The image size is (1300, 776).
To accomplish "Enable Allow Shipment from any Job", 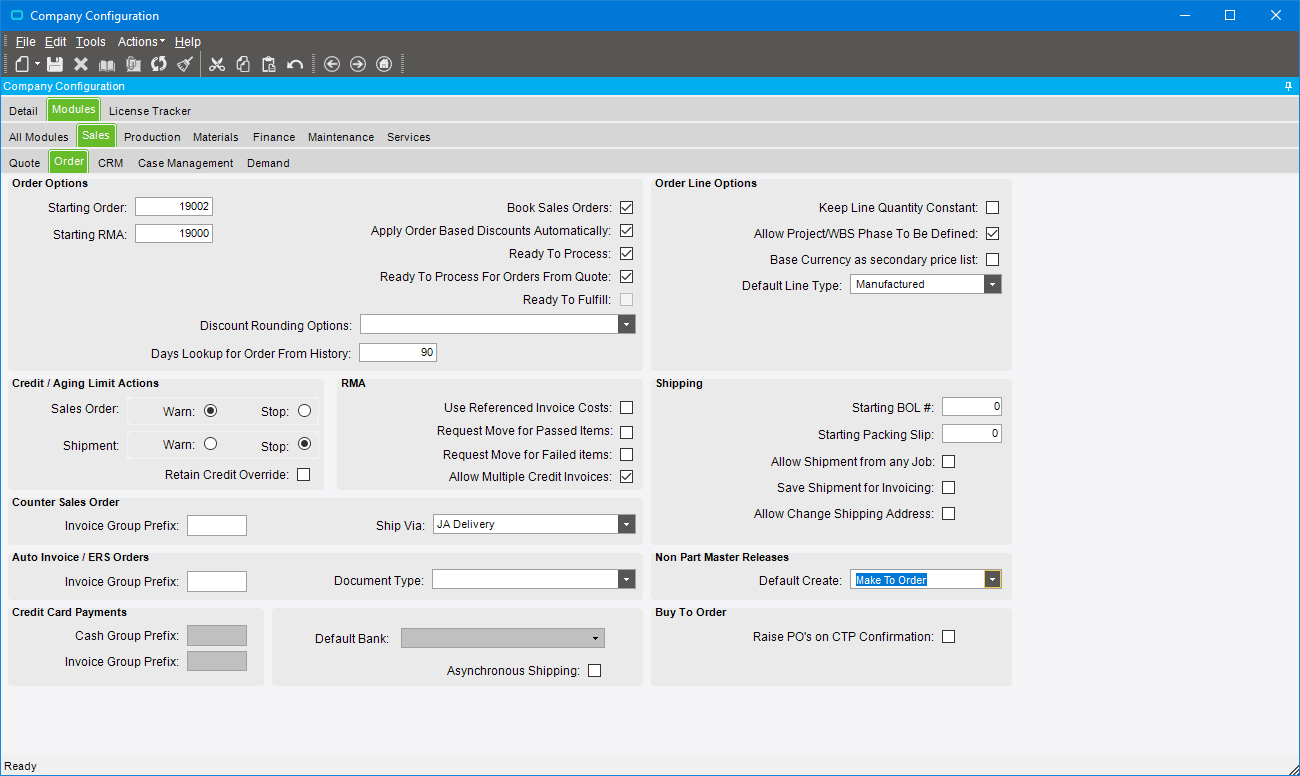I will pos(949,462).
